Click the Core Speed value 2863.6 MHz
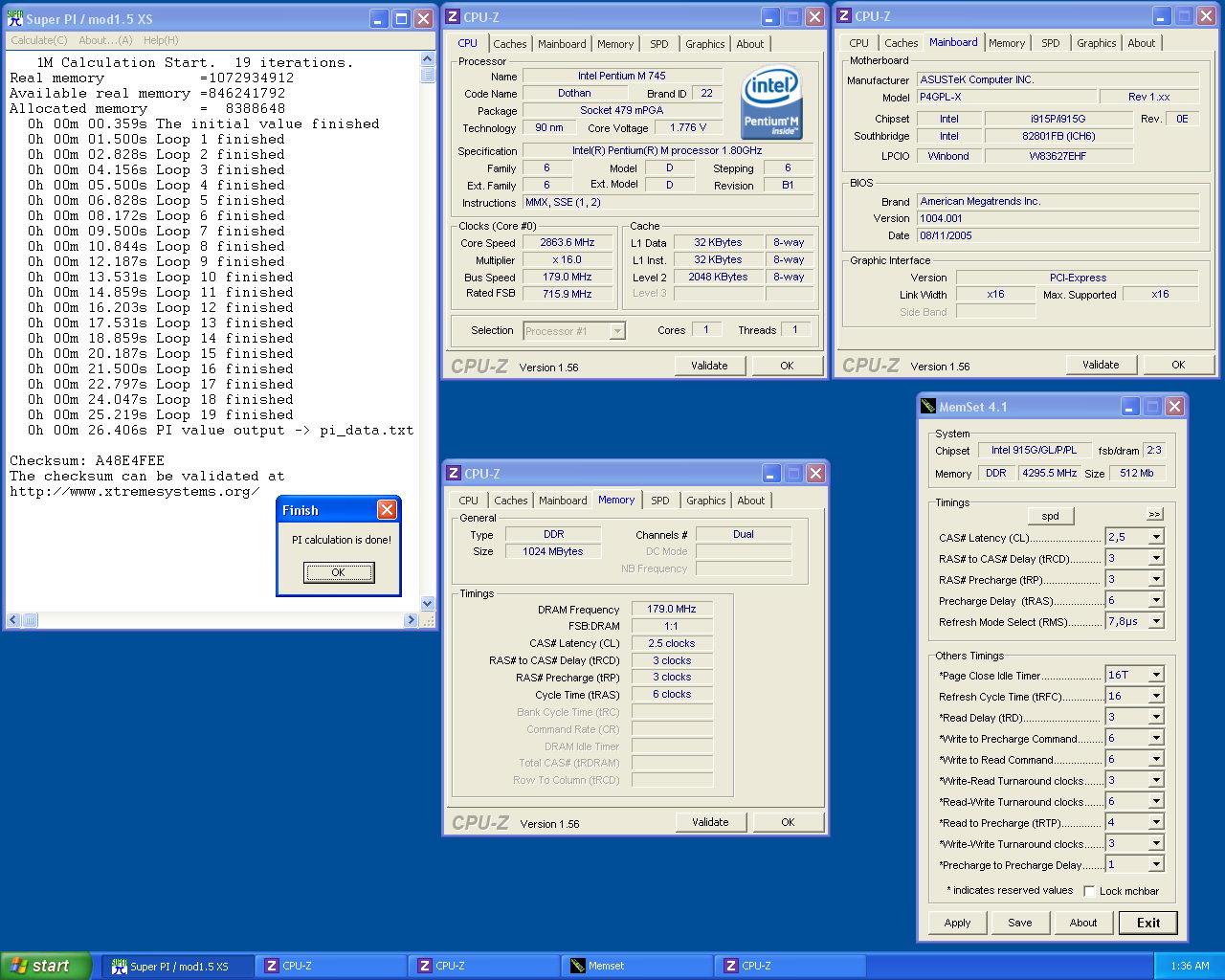The width and height of the screenshot is (1225, 980). tap(568, 243)
